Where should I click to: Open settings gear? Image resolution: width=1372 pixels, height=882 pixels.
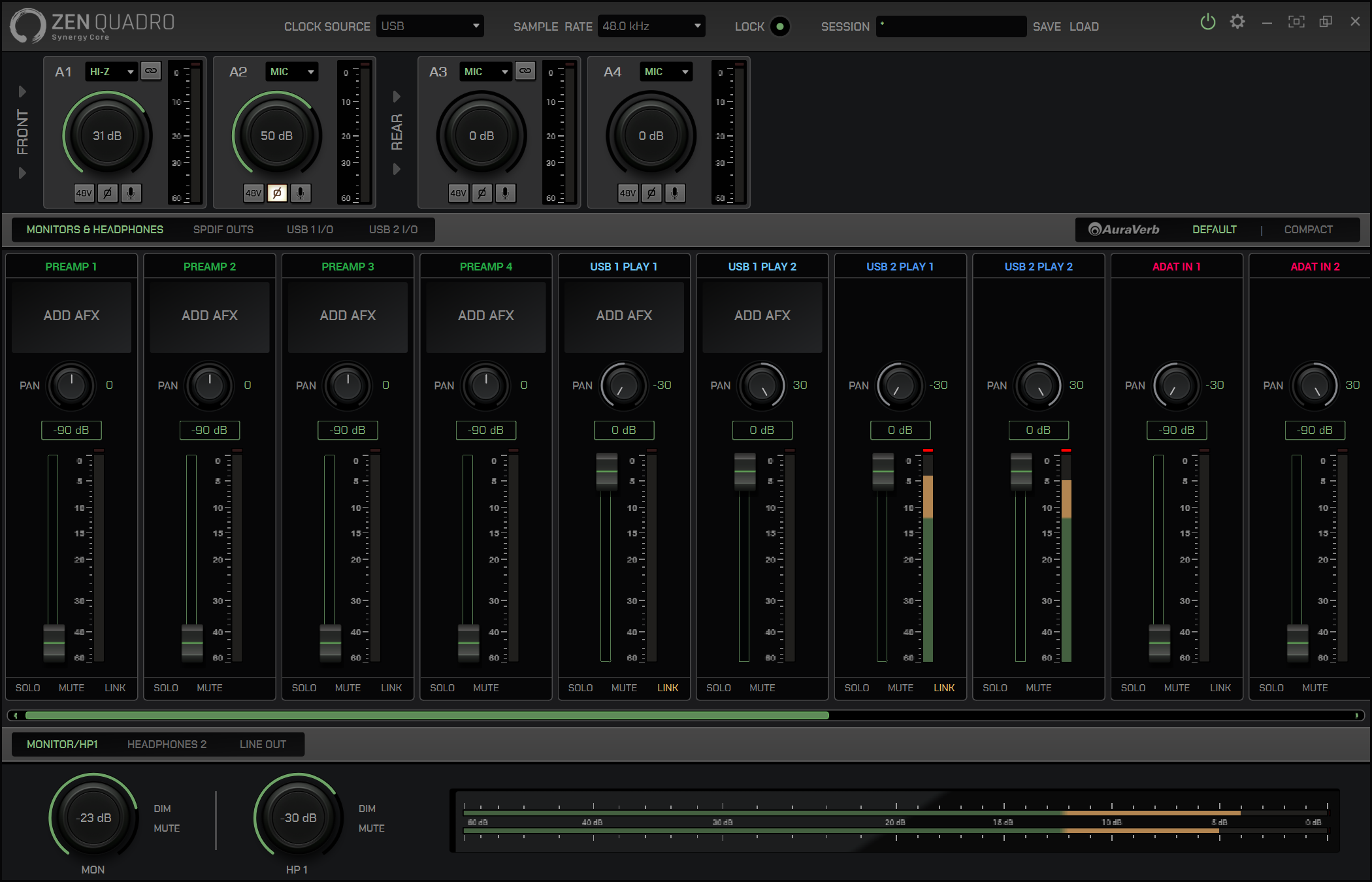1237,22
